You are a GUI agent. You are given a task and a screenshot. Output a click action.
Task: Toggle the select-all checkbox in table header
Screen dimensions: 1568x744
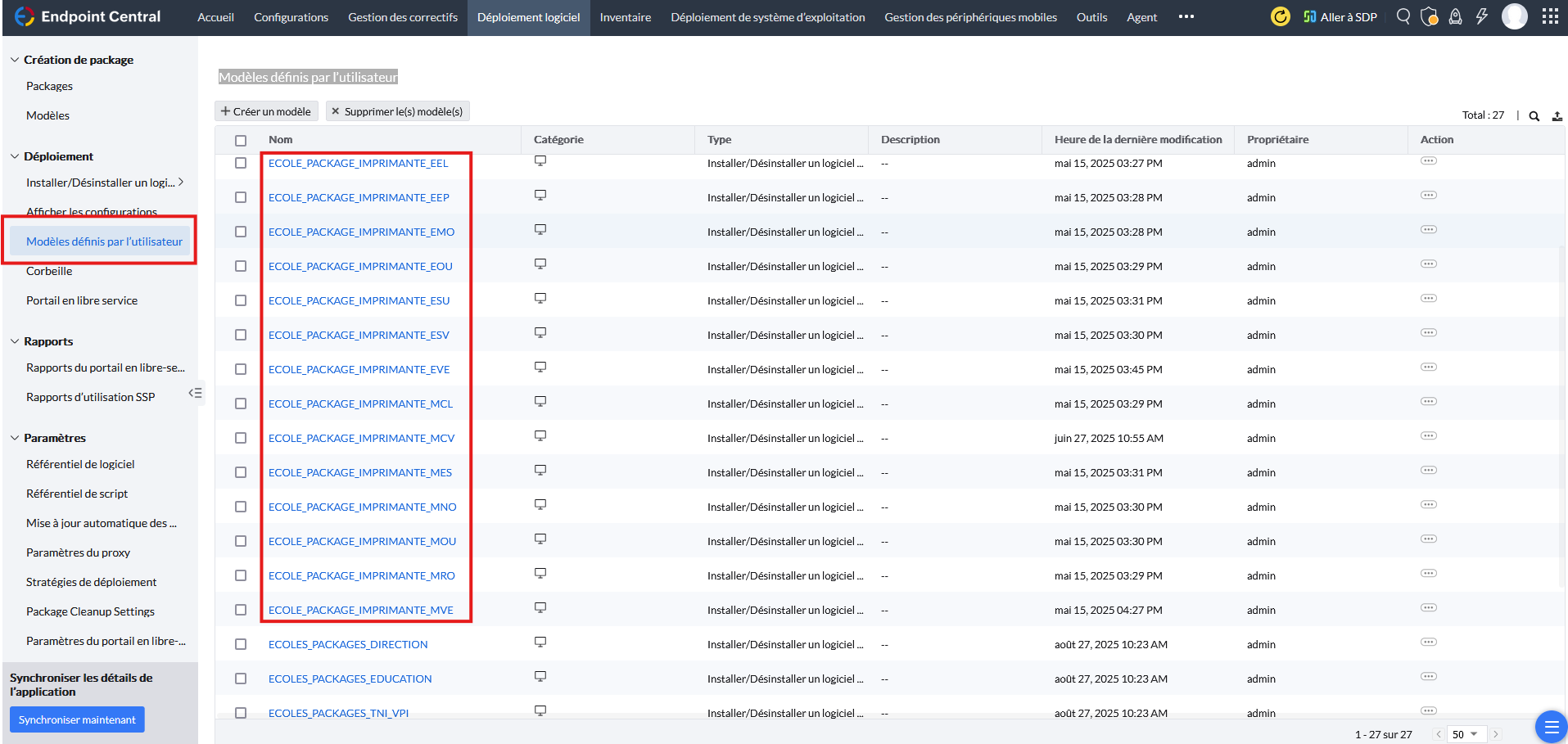(241, 141)
